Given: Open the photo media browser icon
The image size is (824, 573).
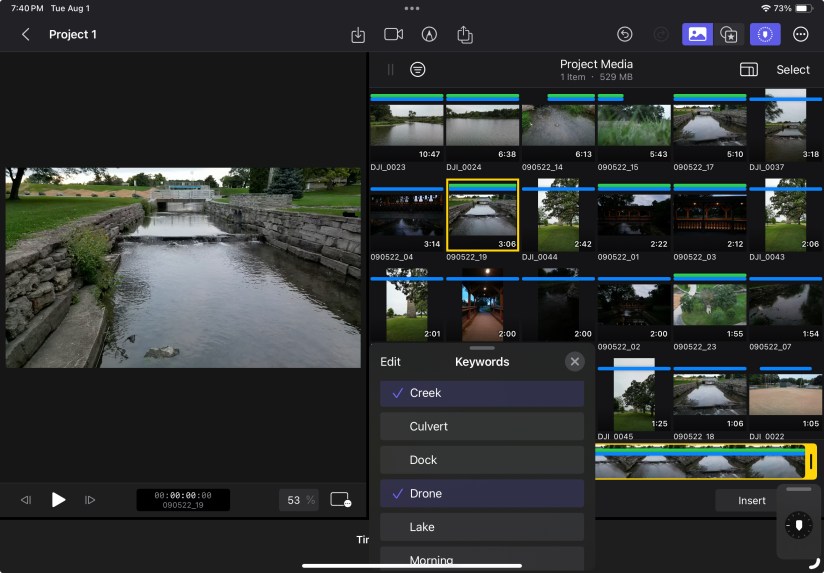Looking at the screenshot, I should [x=697, y=34].
